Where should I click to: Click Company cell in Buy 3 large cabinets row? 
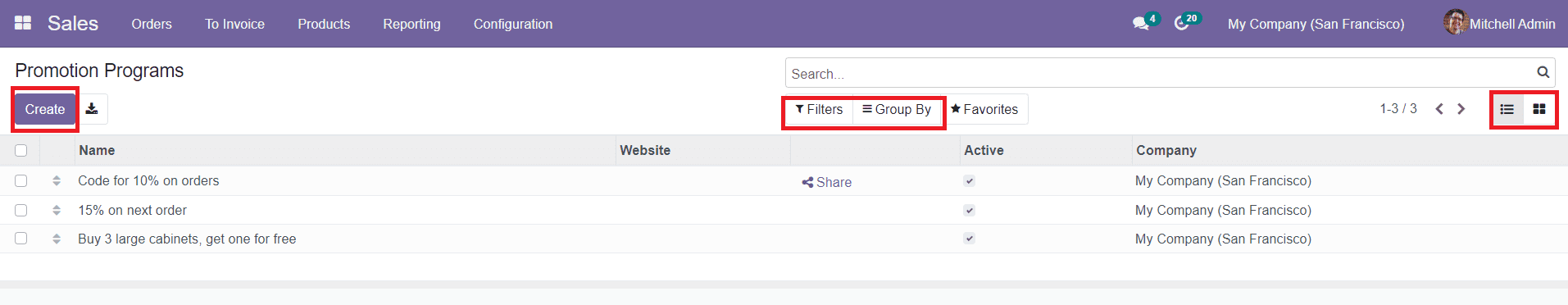tap(1223, 239)
